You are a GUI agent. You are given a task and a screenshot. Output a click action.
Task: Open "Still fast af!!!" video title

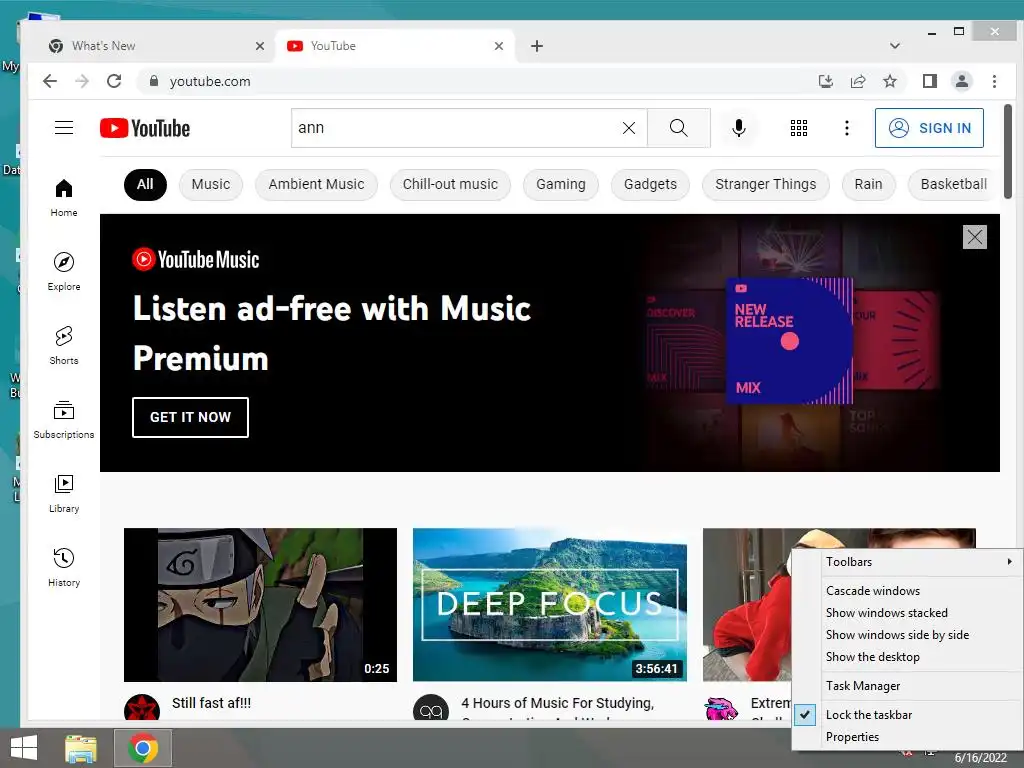[211, 703]
